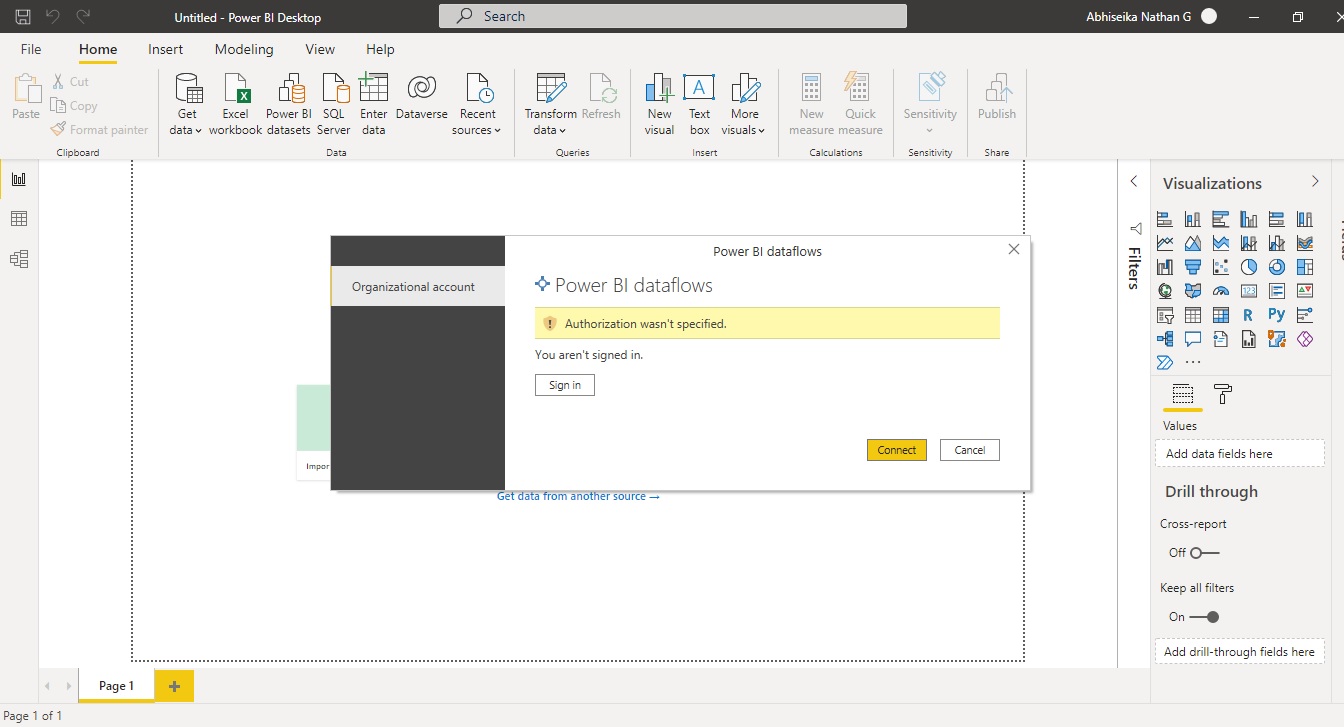Viewport: 1344px width, 727px height.
Task: Click the yellow Connect button
Action: coord(897,450)
